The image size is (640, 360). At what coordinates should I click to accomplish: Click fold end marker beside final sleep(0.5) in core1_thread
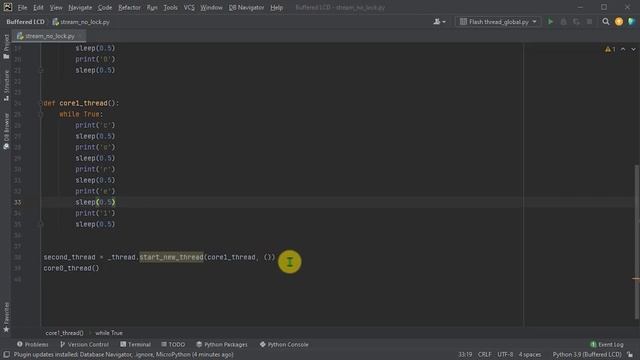(x=41, y=224)
